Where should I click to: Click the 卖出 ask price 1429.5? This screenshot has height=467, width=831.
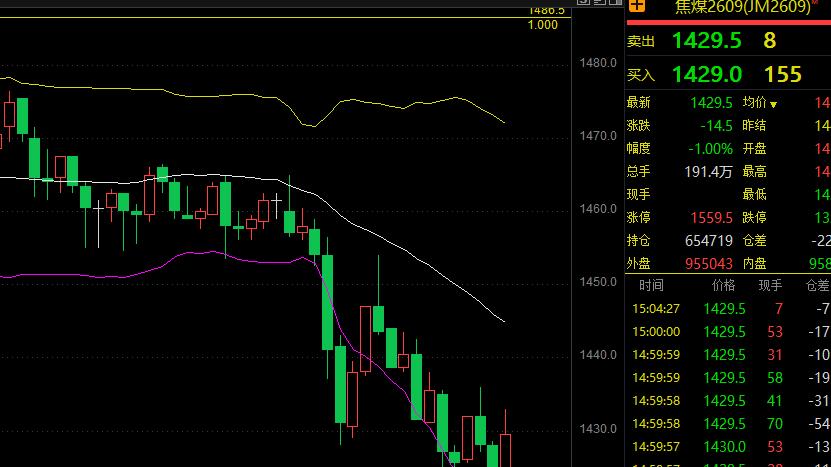click(x=706, y=41)
